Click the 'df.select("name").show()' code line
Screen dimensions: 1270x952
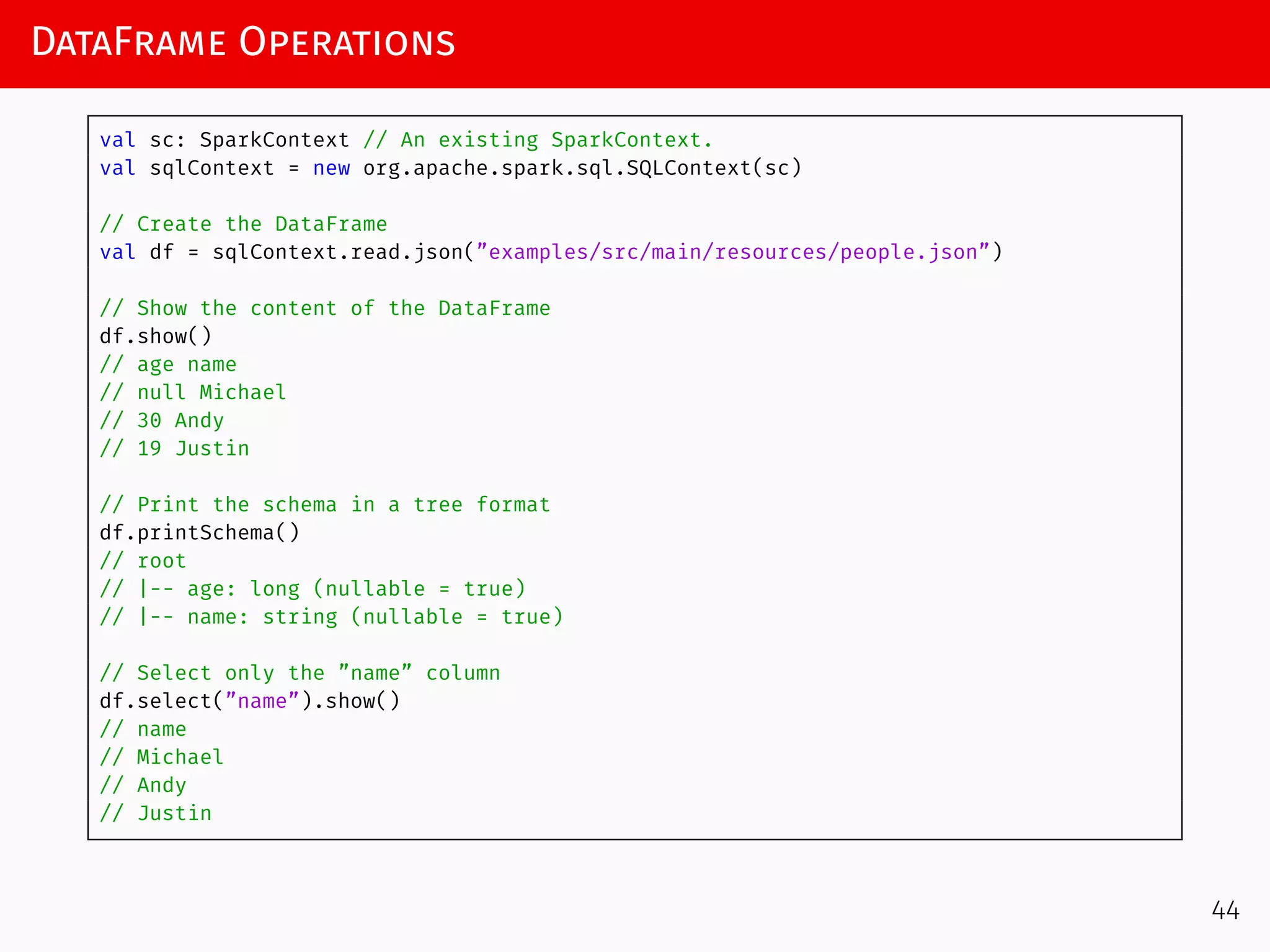250,701
